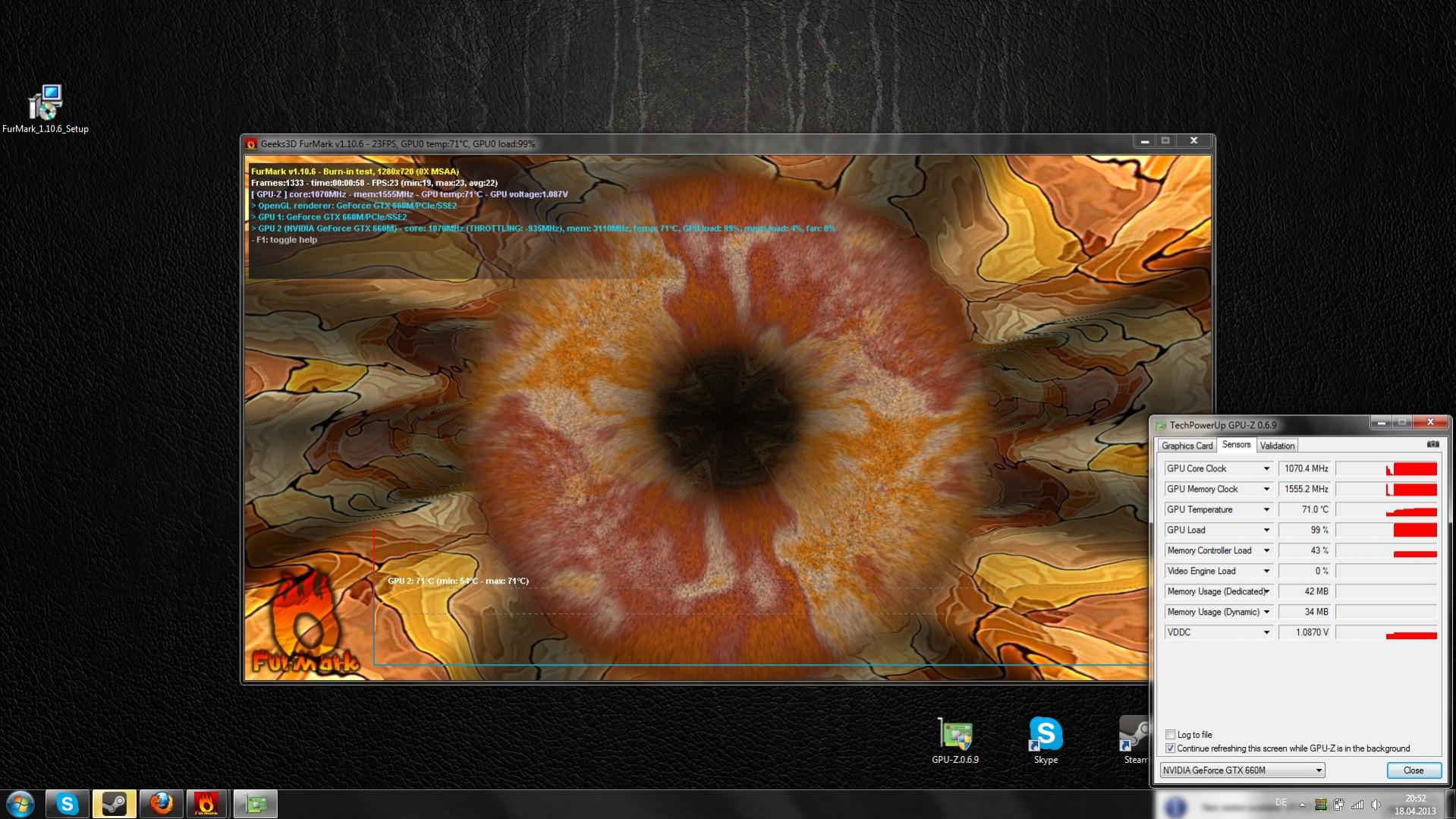Viewport: 1456px width, 819px height.
Task: Click the 43 % memory controller value
Action: [x=1306, y=551]
